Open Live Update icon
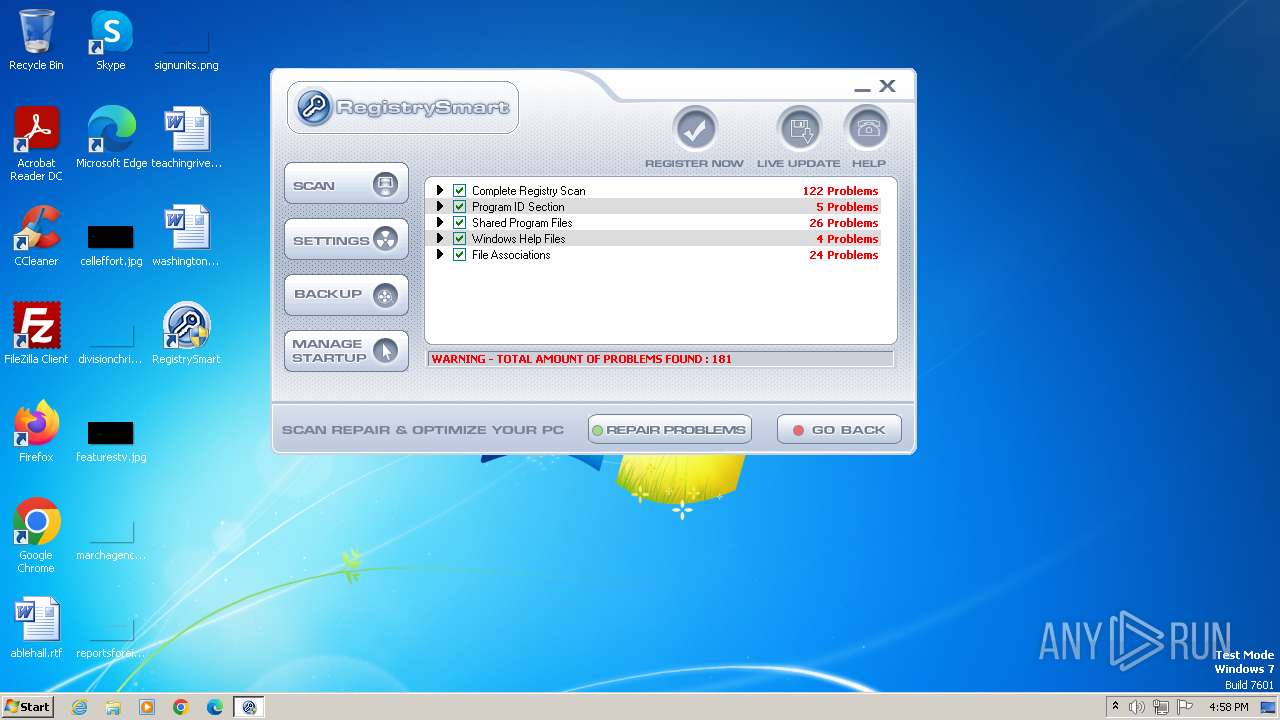1280x720 pixels. click(799, 129)
